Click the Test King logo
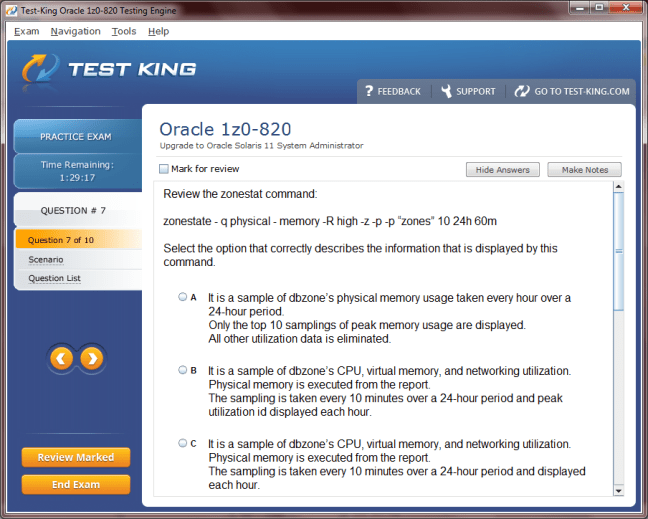 tap(109, 70)
